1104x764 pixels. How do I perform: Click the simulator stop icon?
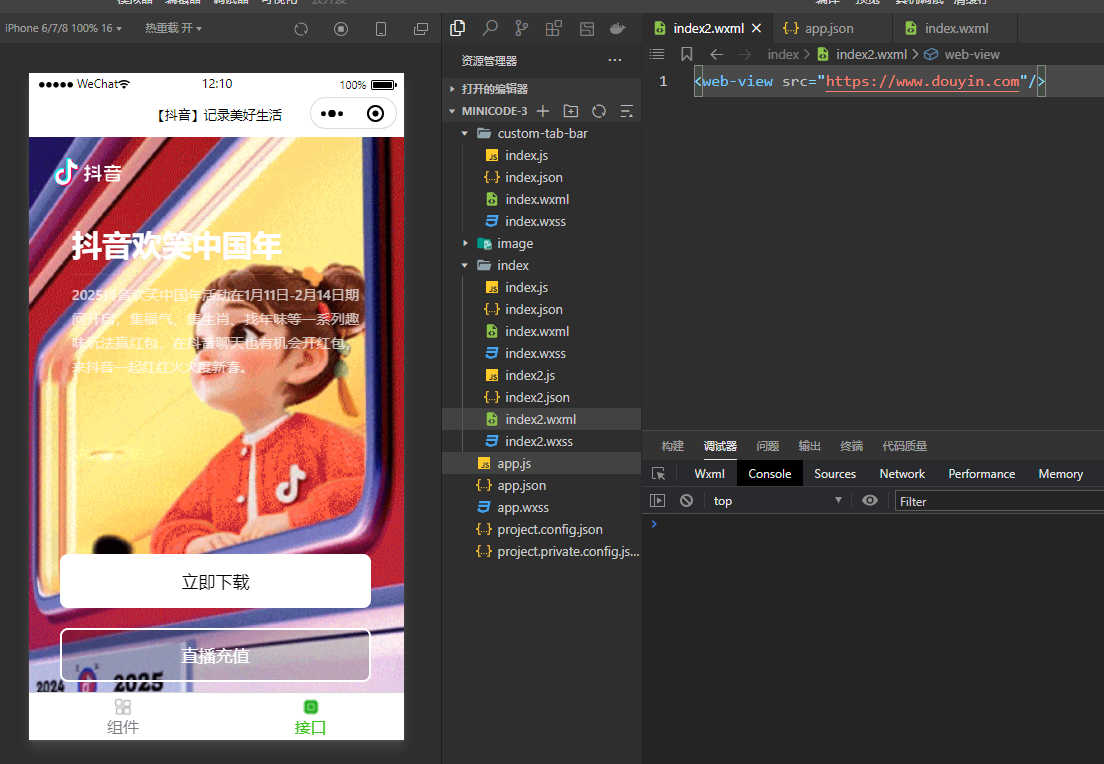(x=341, y=29)
